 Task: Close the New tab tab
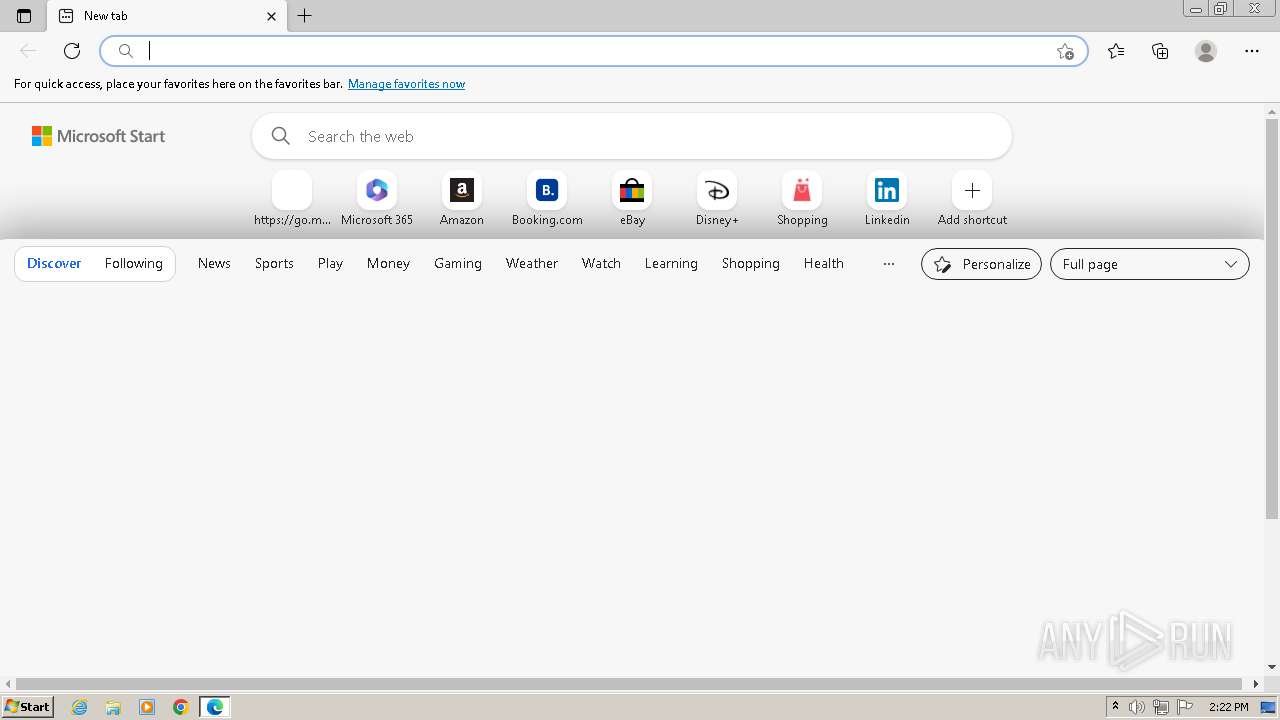point(271,16)
